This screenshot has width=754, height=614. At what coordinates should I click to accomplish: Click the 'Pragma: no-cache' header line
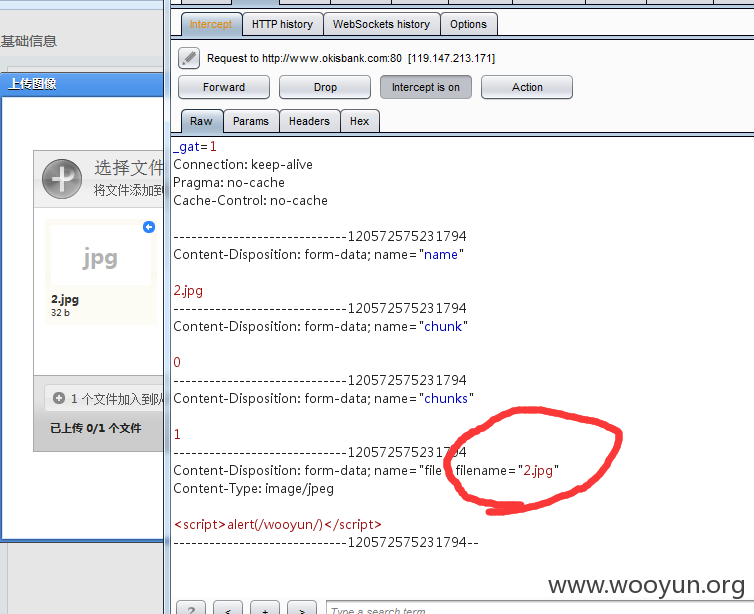coord(229,183)
